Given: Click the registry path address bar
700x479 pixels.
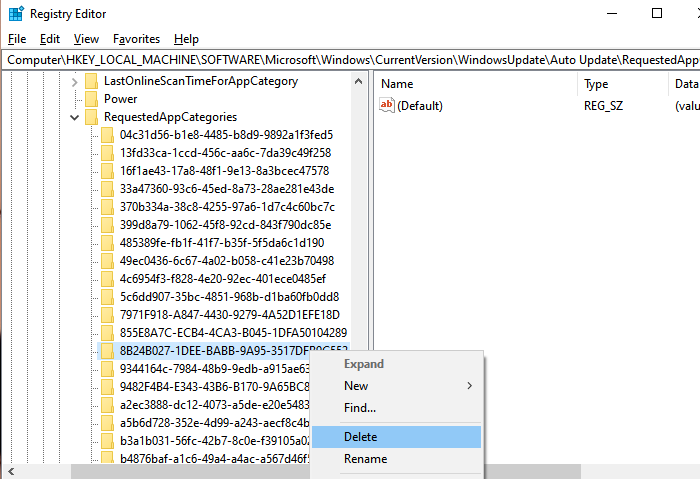Looking at the screenshot, I should point(350,60).
